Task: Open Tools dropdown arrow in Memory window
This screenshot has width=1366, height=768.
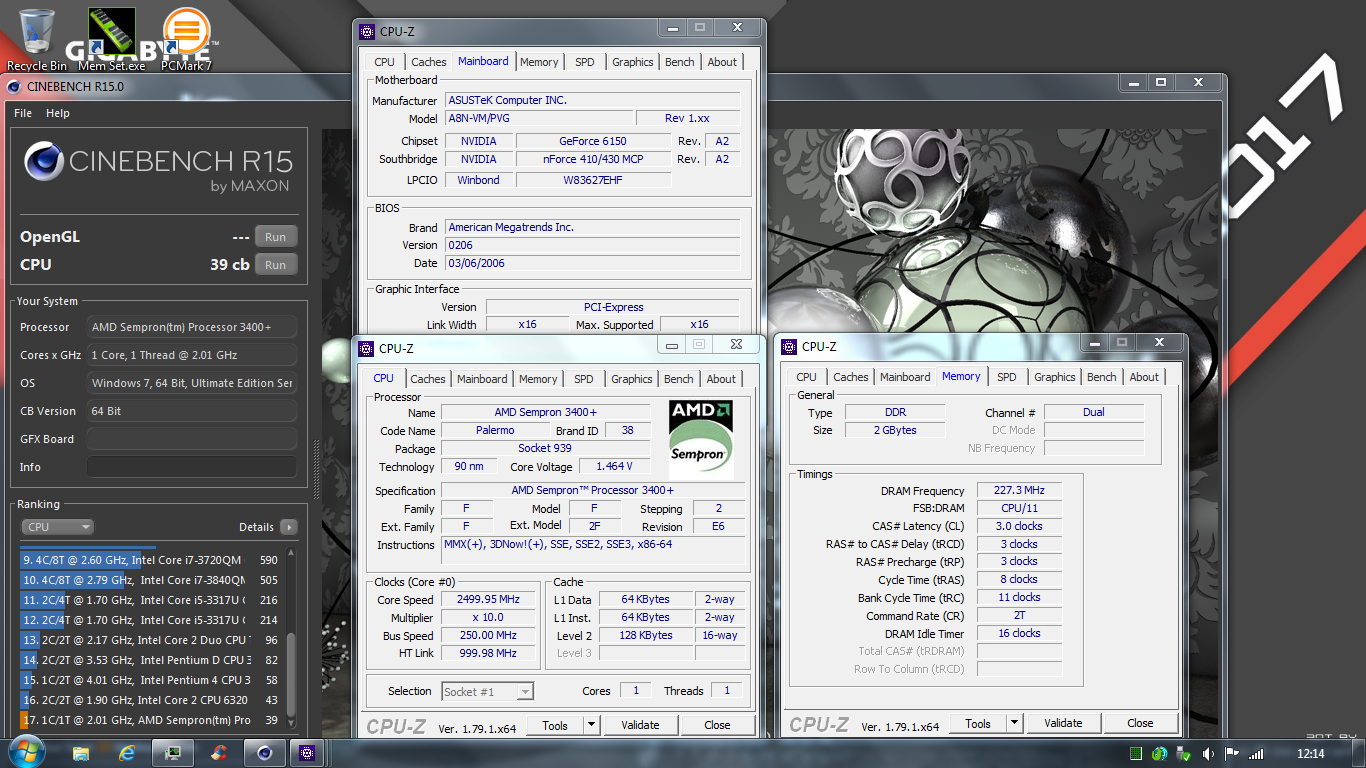Action: tap(1014, 723)
